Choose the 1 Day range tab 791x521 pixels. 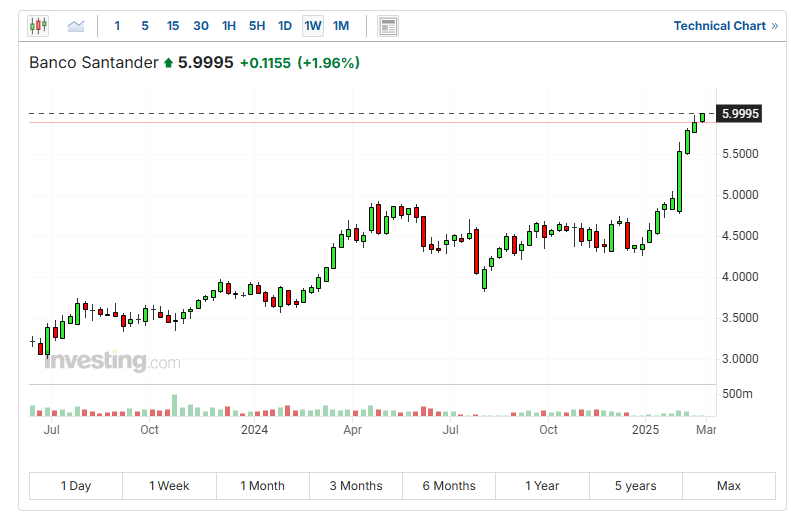tap(76, 486)
